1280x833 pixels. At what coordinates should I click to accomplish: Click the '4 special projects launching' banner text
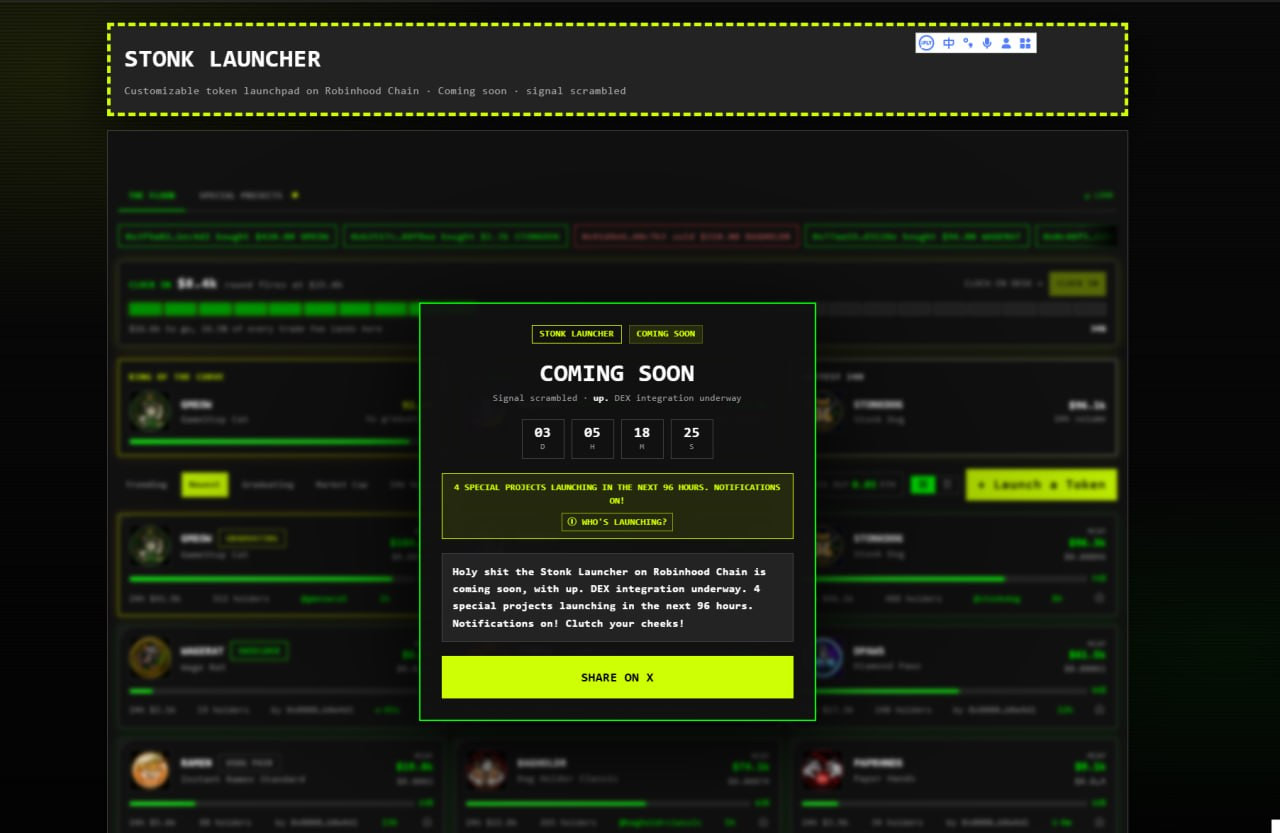617,493
